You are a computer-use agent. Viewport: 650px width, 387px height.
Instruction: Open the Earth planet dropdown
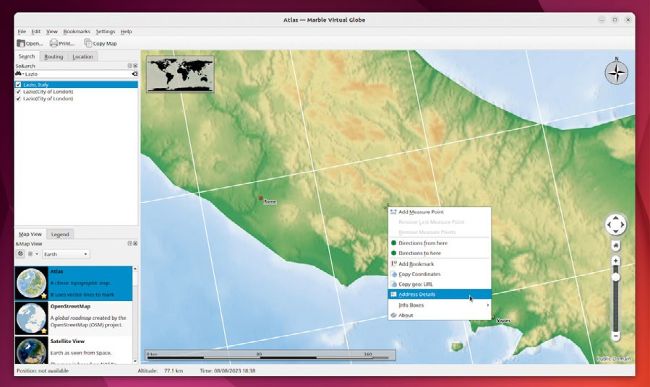click(x=65, y=254)
